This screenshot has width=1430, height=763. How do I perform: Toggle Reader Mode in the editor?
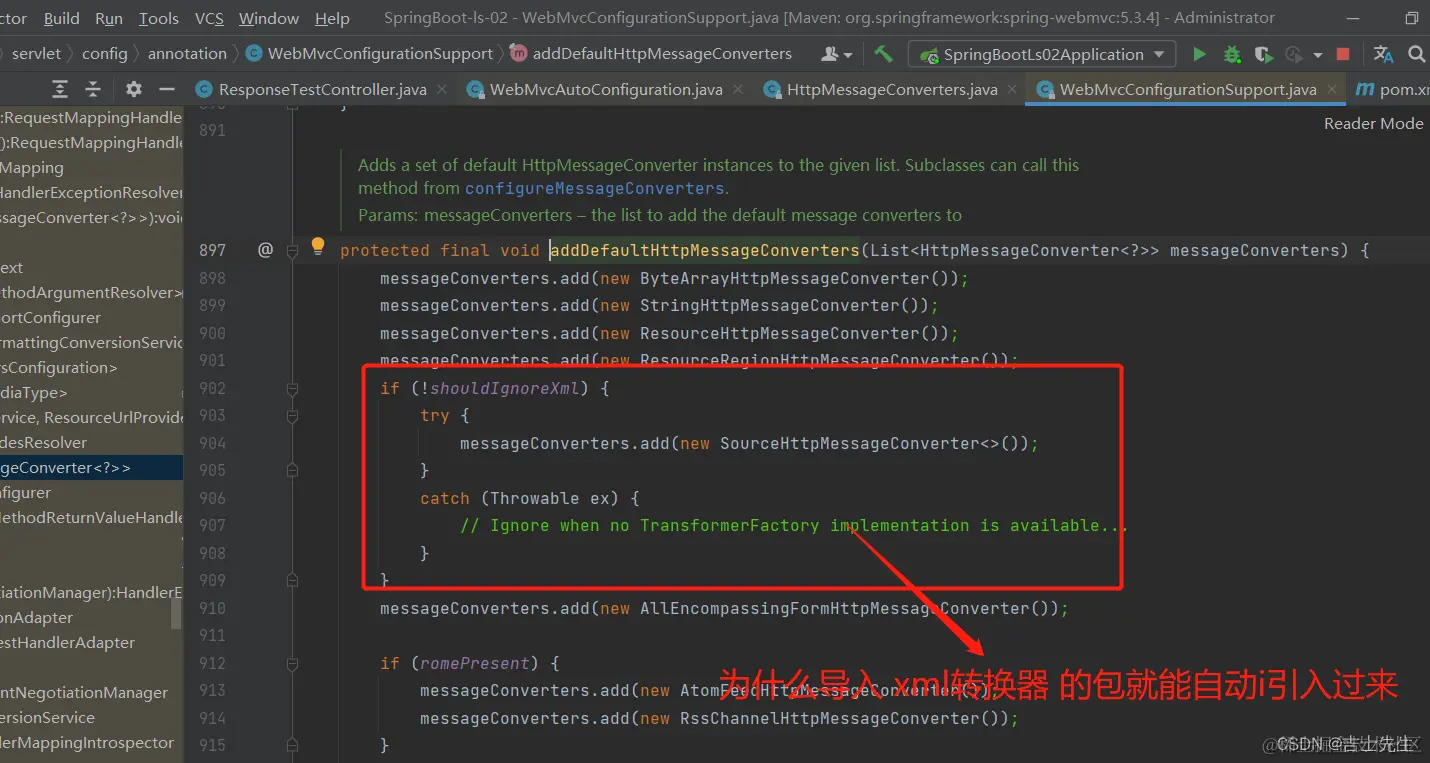coord(1373,123)
